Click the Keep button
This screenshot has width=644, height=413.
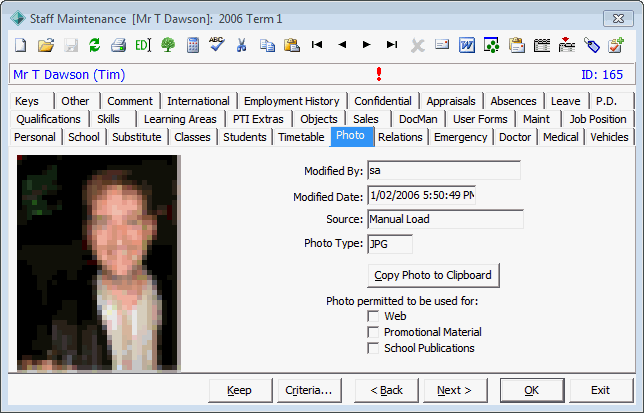tap(240, 390)
